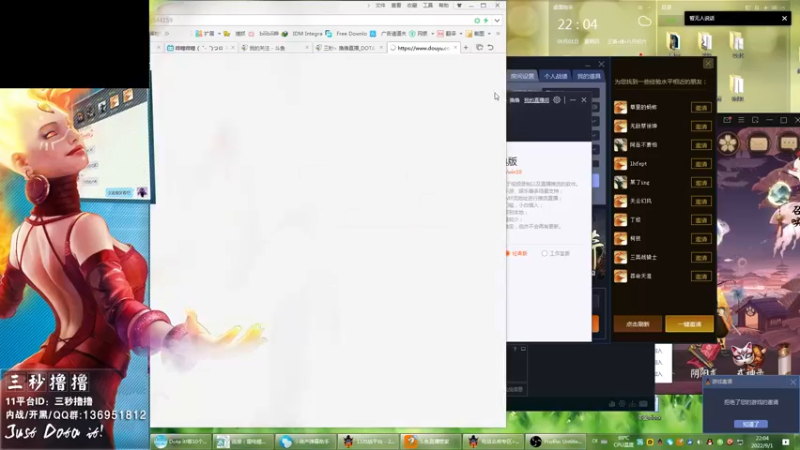Click the 点击刷新 button
This screenshot has height=450, width=800.
637,324
